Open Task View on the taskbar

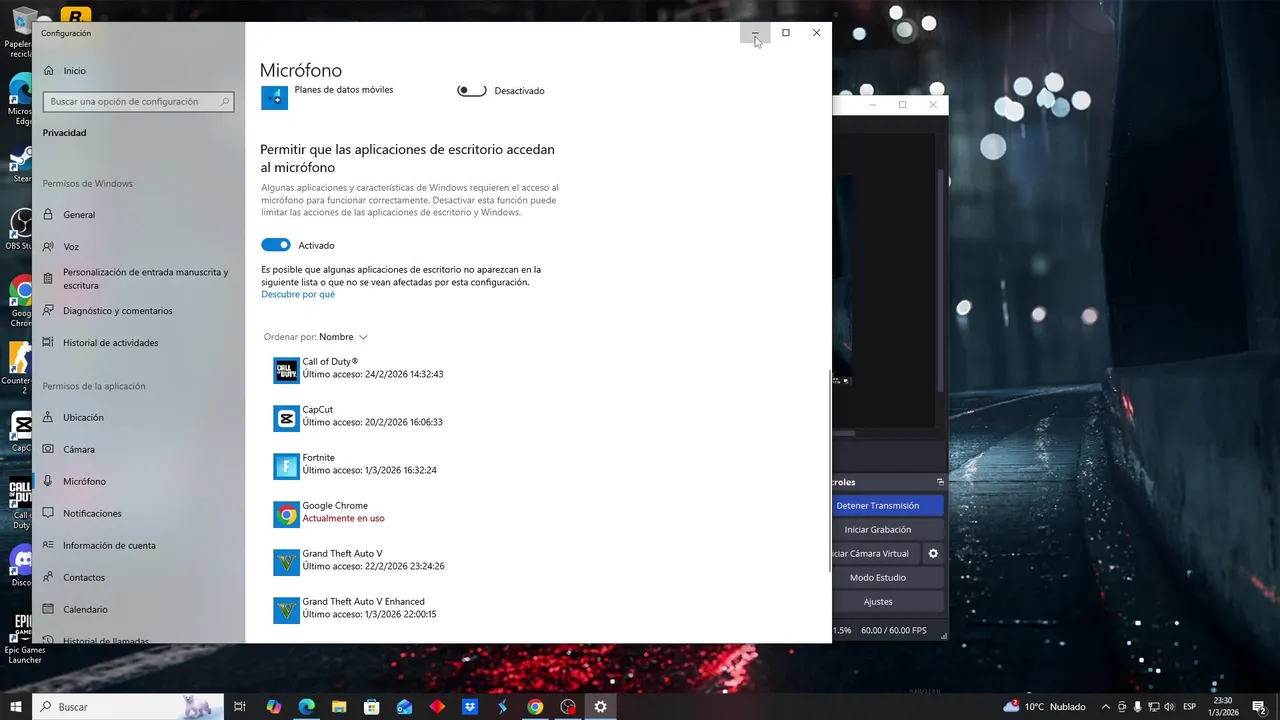click(240, 707)
